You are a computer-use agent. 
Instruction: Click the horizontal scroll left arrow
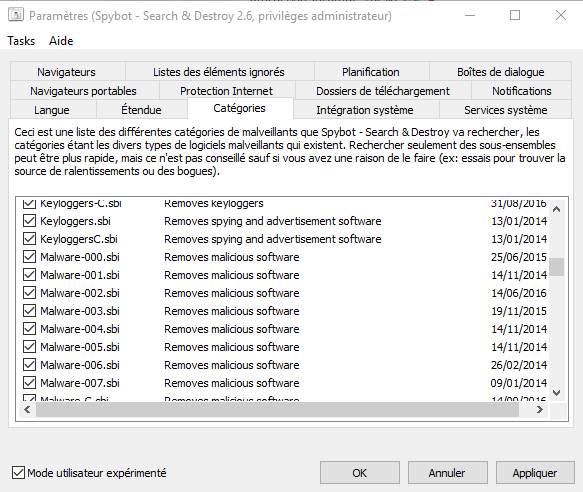click(27, 410)
